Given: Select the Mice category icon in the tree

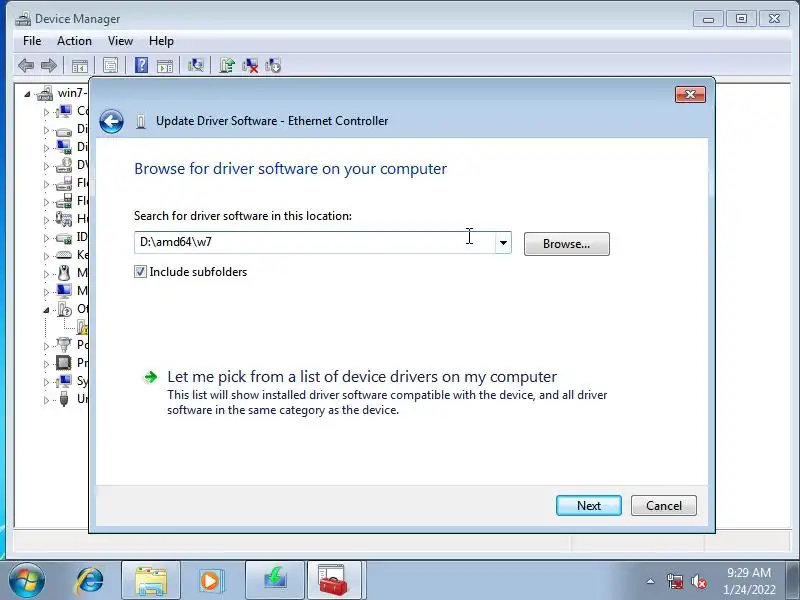Looking at the screenshot, I should pyautogui.click(x=64, y=273).
